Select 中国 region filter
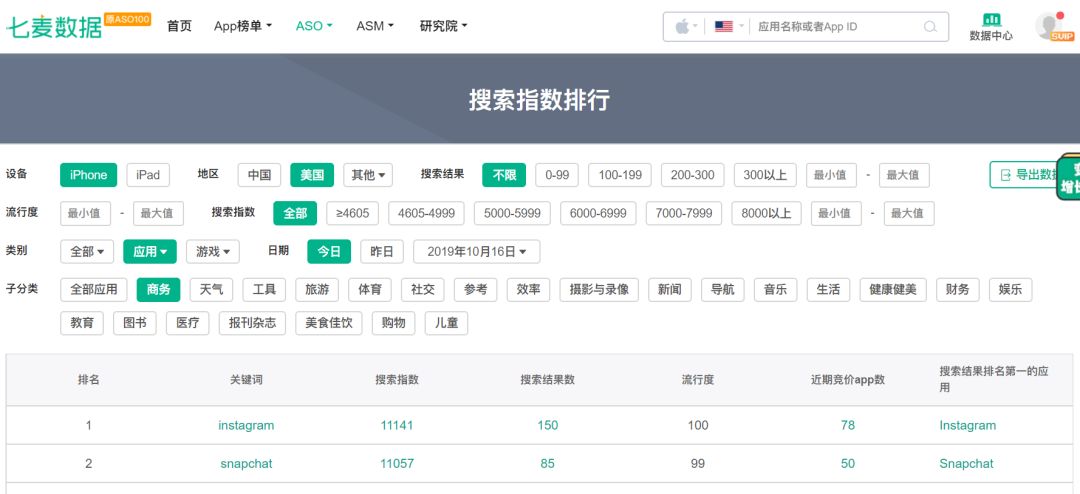1080x494 pixels. click(x=259, y=175)
